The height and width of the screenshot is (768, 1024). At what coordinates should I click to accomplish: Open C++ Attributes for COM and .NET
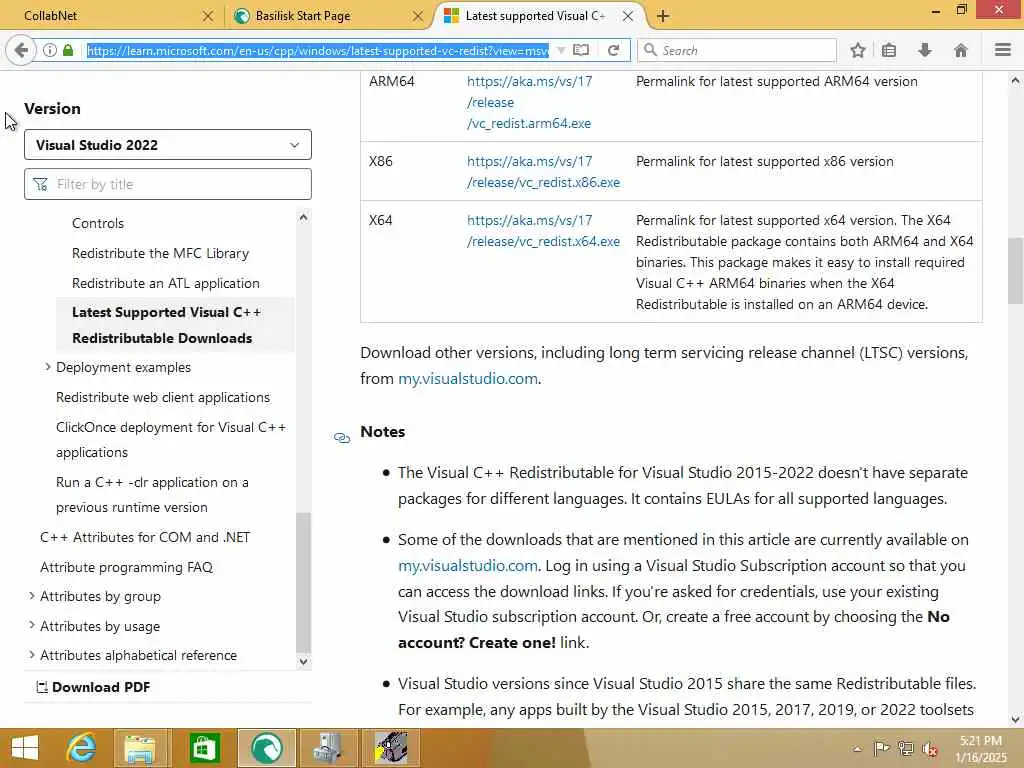[x=145, y=537]
